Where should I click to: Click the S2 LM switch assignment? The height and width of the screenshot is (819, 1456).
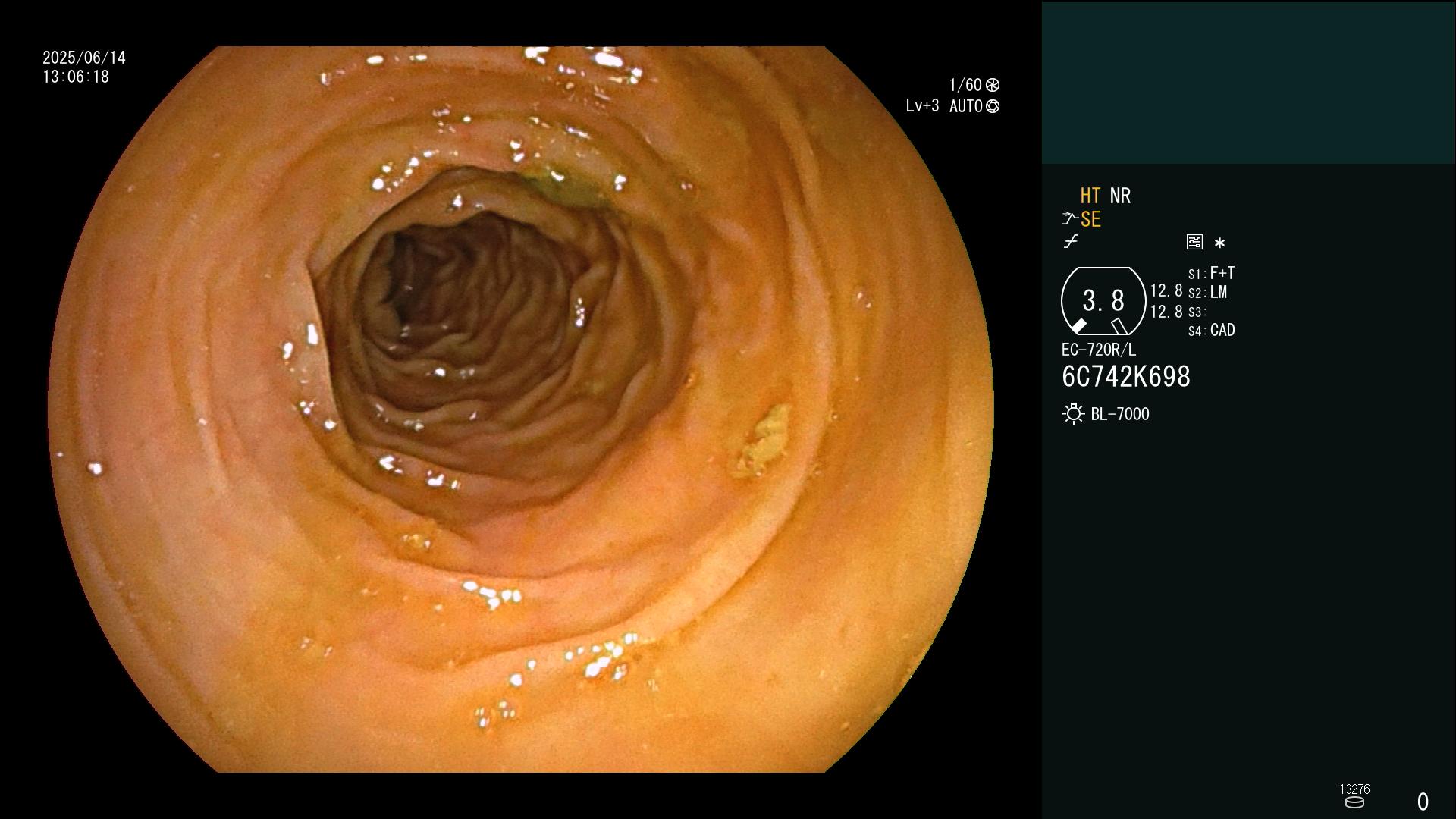pyautogui.click(x=1208, y=293)
